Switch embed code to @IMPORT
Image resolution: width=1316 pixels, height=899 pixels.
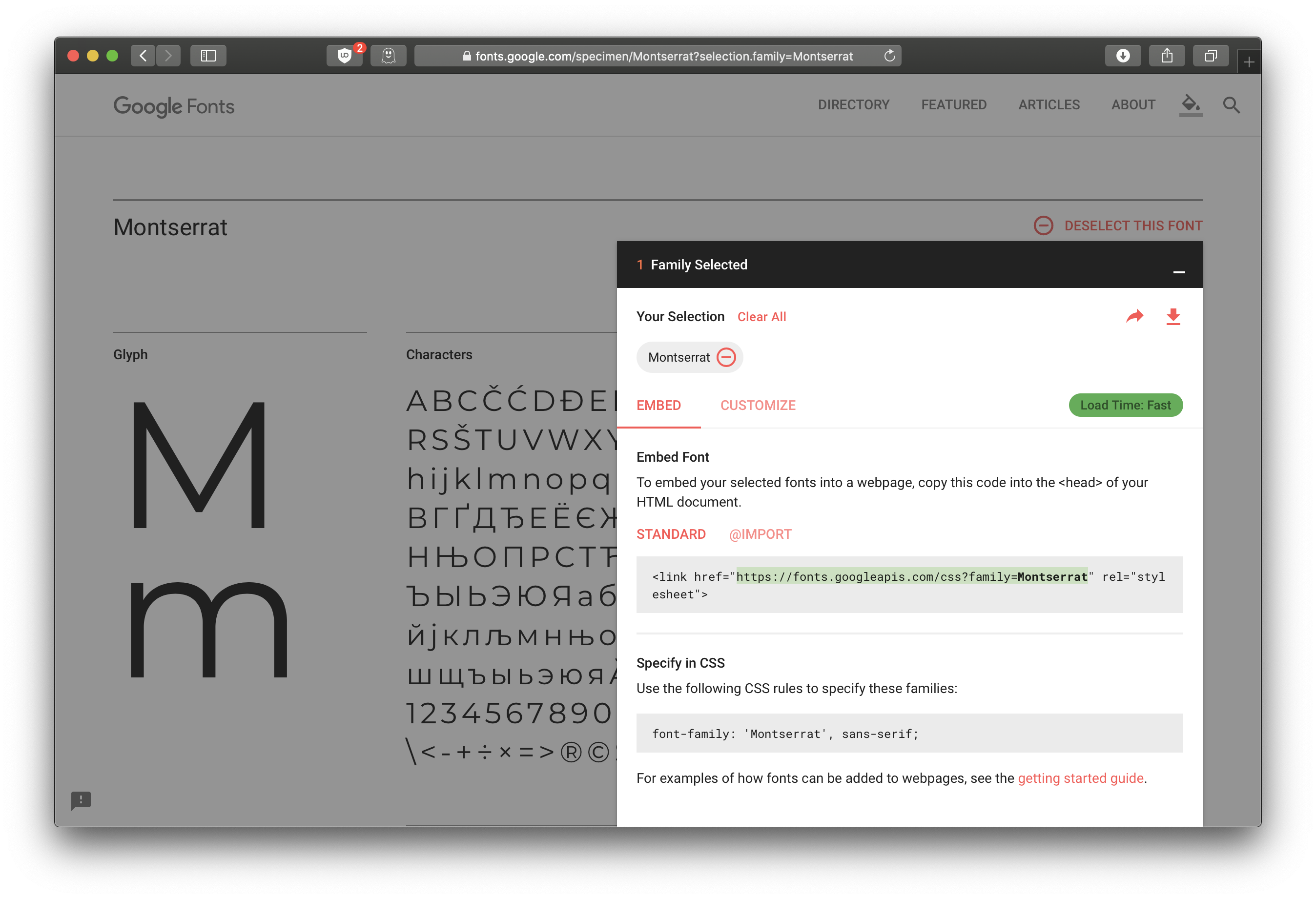pyautogui.click(x=760, y=534)
